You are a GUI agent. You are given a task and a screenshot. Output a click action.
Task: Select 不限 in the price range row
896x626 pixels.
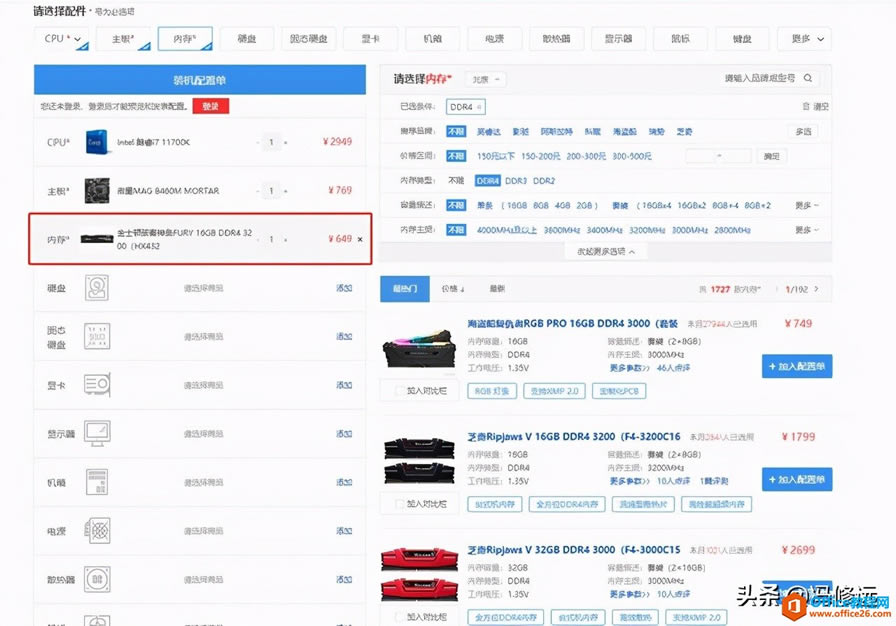coord(456,156)
